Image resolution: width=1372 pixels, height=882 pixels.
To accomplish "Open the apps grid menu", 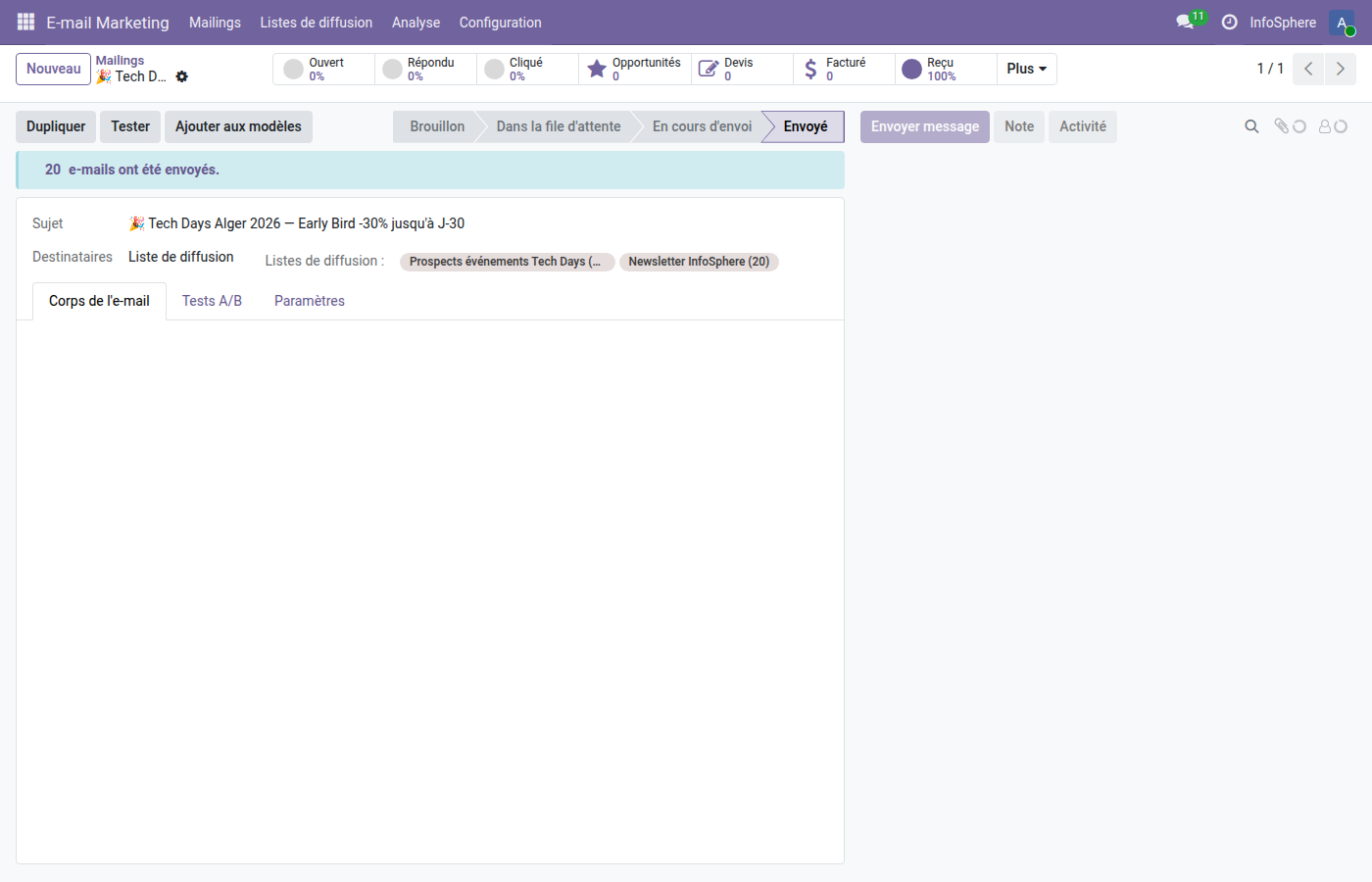I will click(x=24, y=22).
